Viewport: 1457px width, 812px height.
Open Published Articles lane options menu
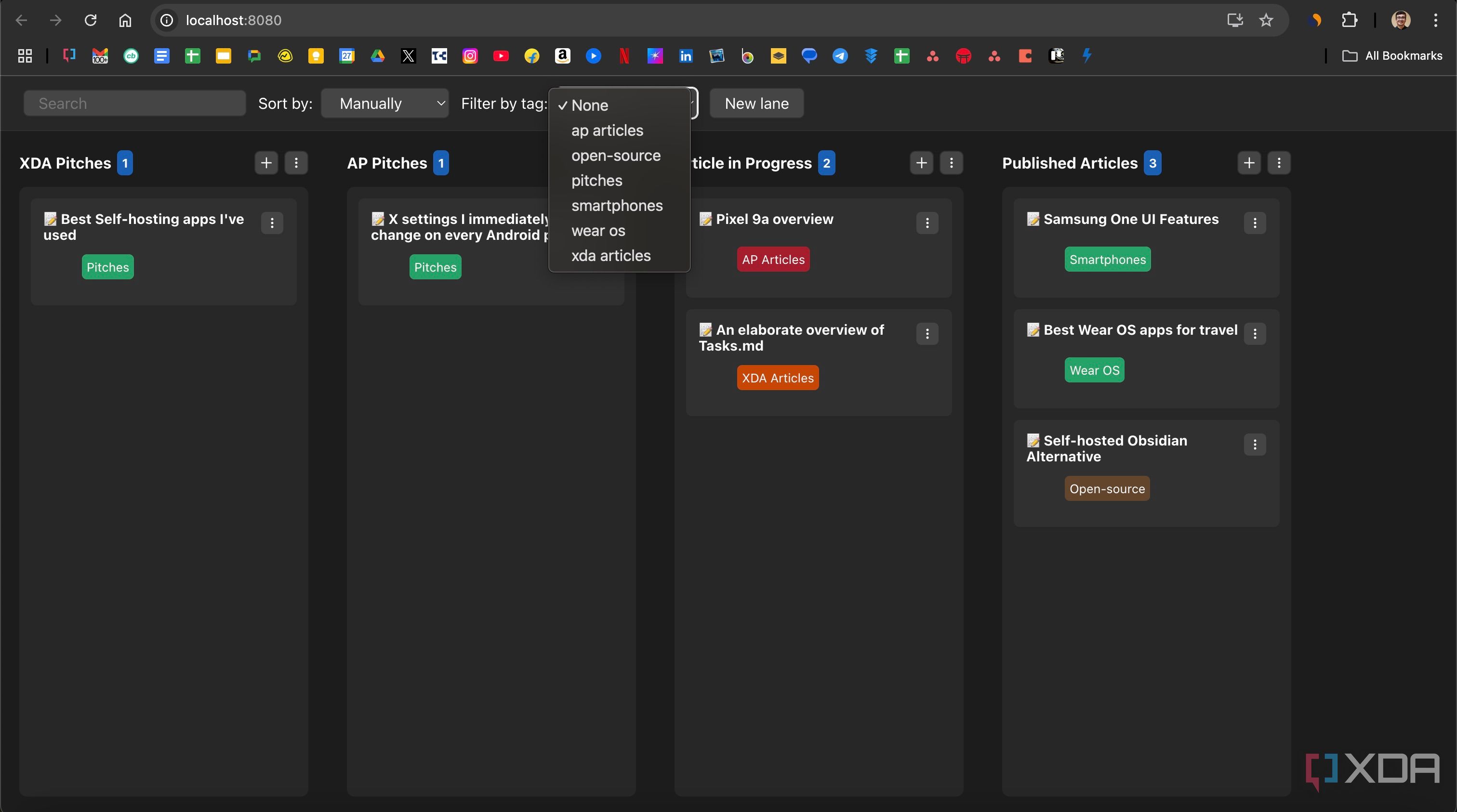pyautogui.click(x=1279, y=163)
